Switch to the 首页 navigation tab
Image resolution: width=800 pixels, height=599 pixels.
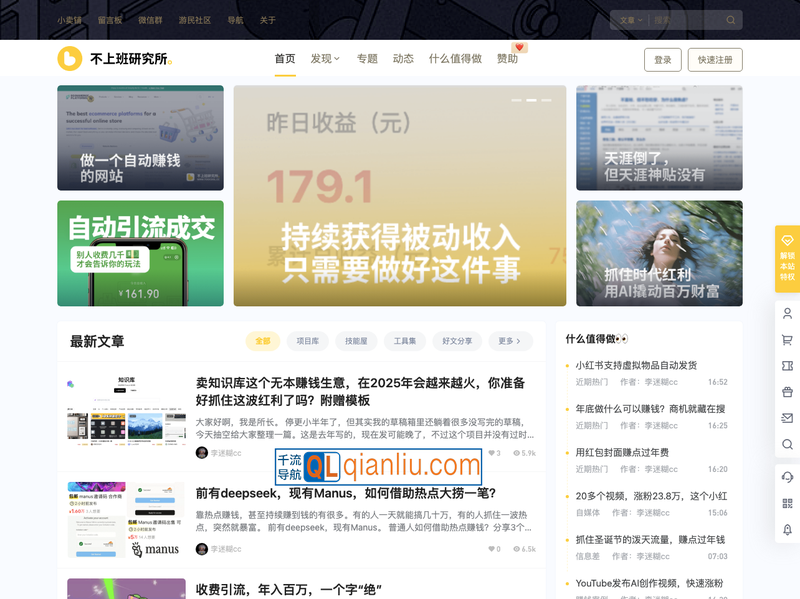coord(283,59)
